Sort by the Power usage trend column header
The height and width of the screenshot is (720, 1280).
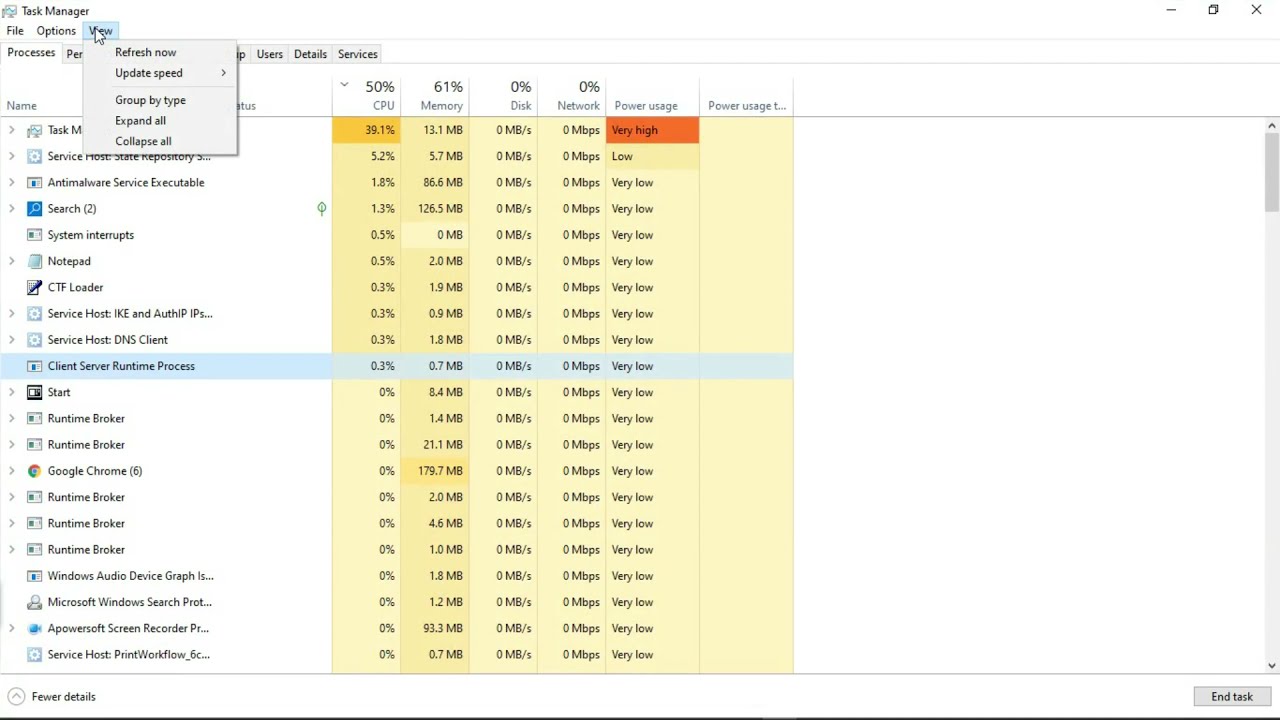tap(747, 96)
